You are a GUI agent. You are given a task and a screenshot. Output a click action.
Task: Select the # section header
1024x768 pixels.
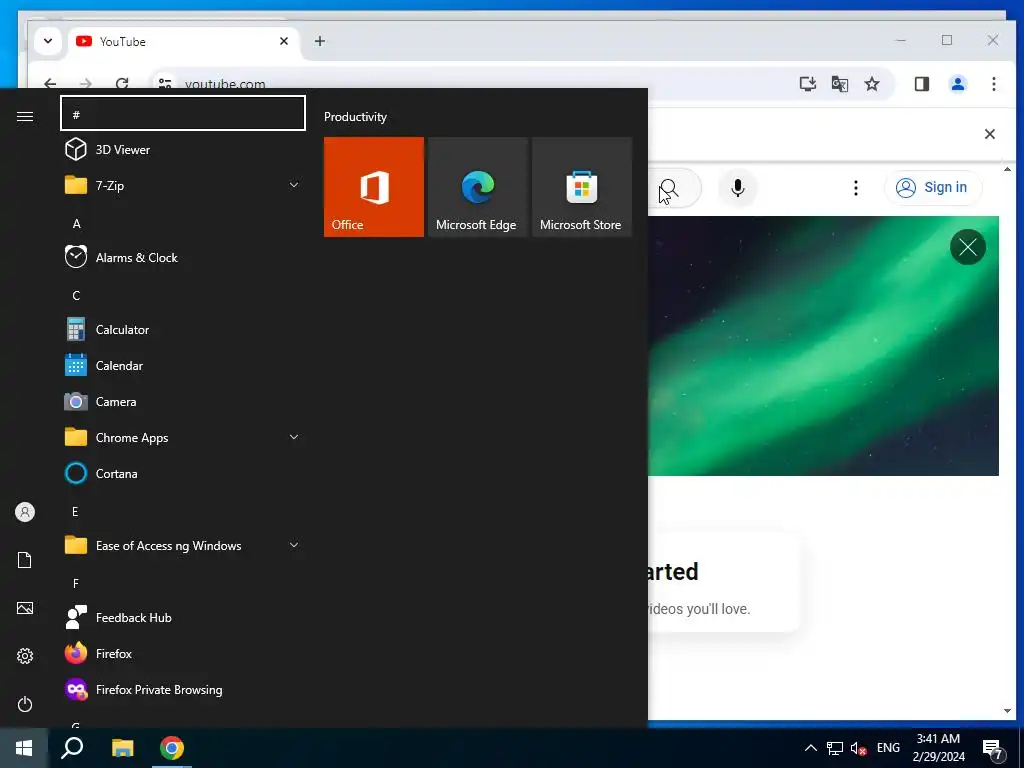(x=183, y=113)
